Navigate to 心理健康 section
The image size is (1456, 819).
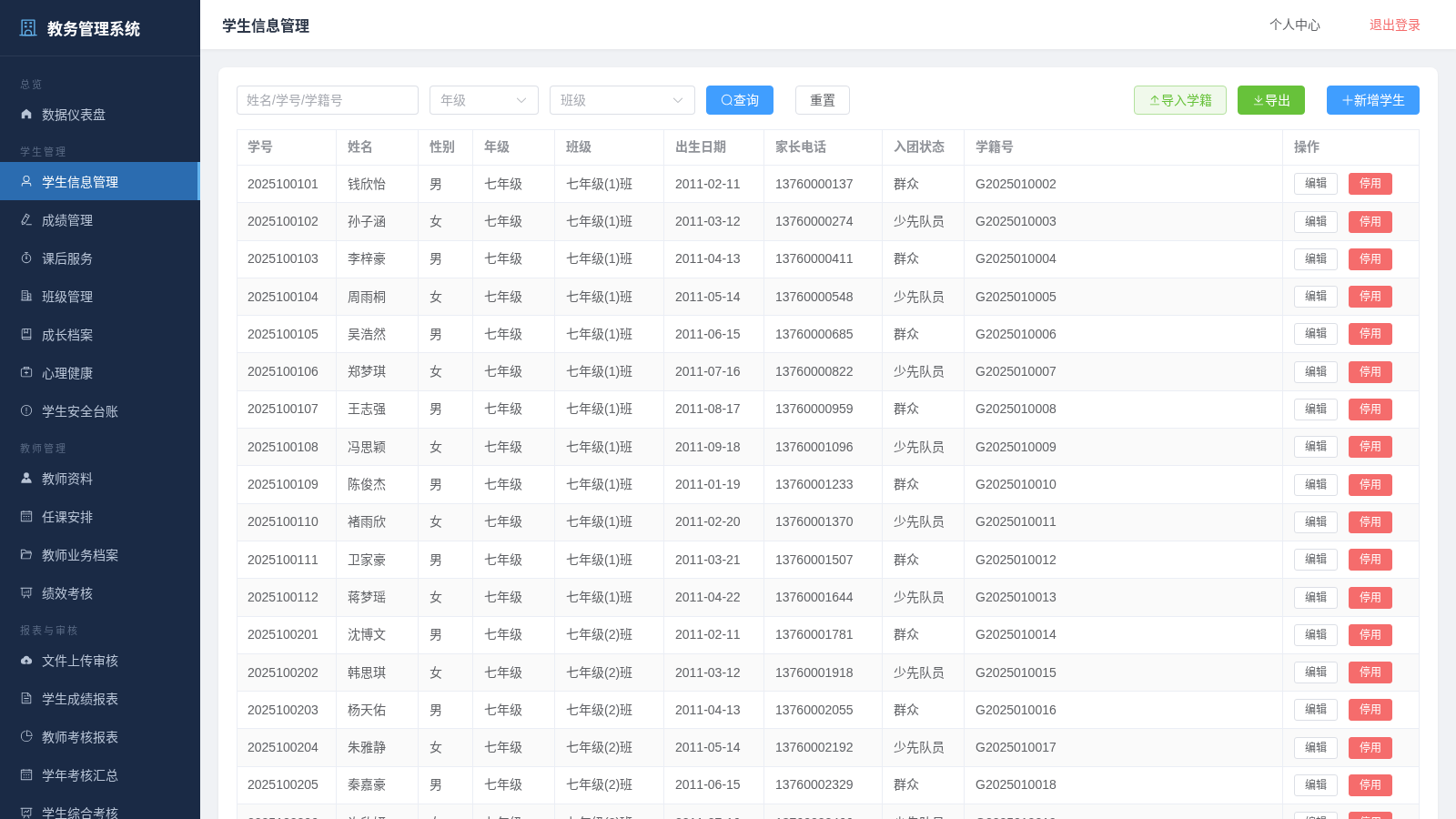click(100, 373)
